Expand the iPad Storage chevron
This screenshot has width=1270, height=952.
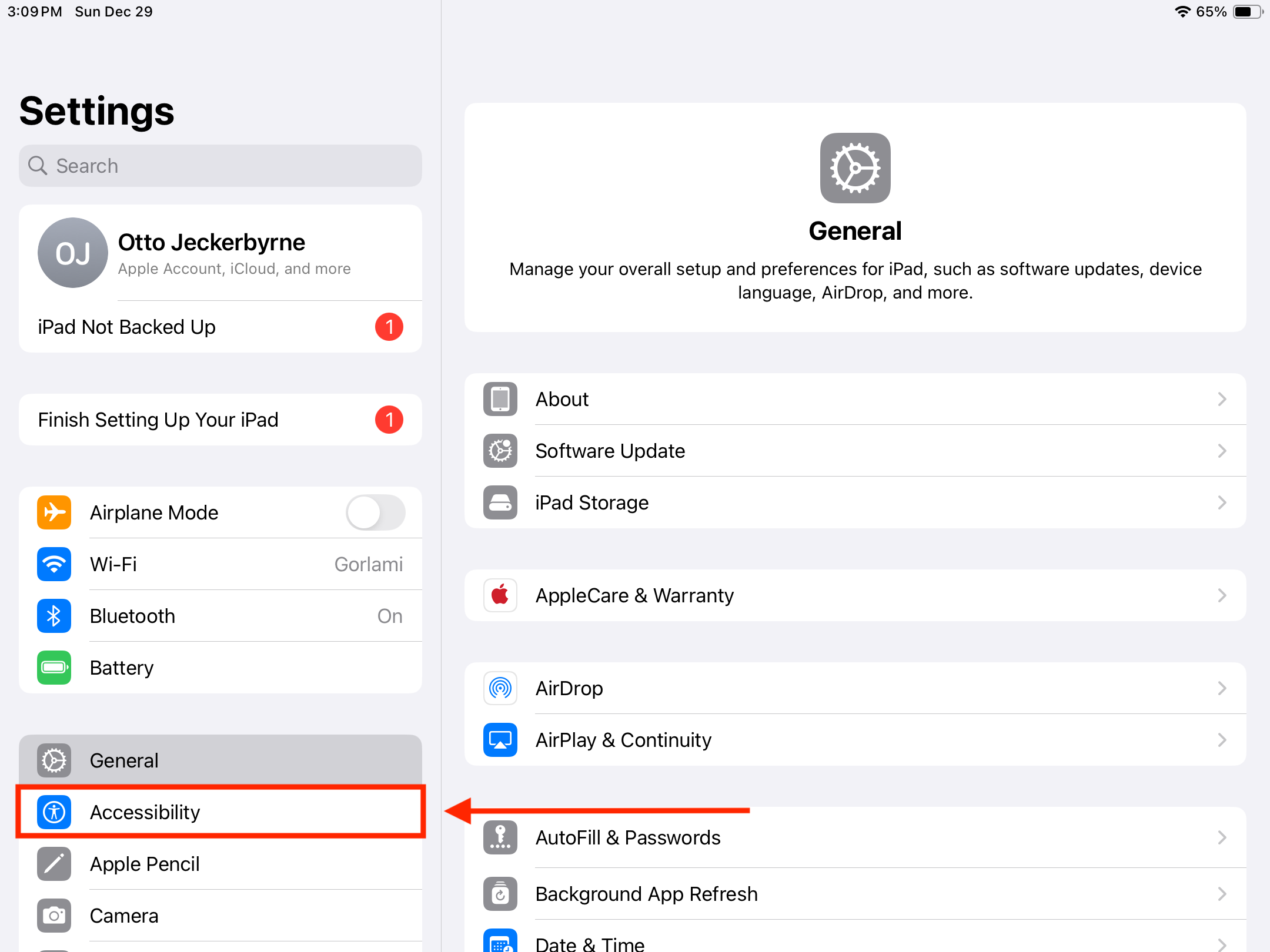point(1222,502)
